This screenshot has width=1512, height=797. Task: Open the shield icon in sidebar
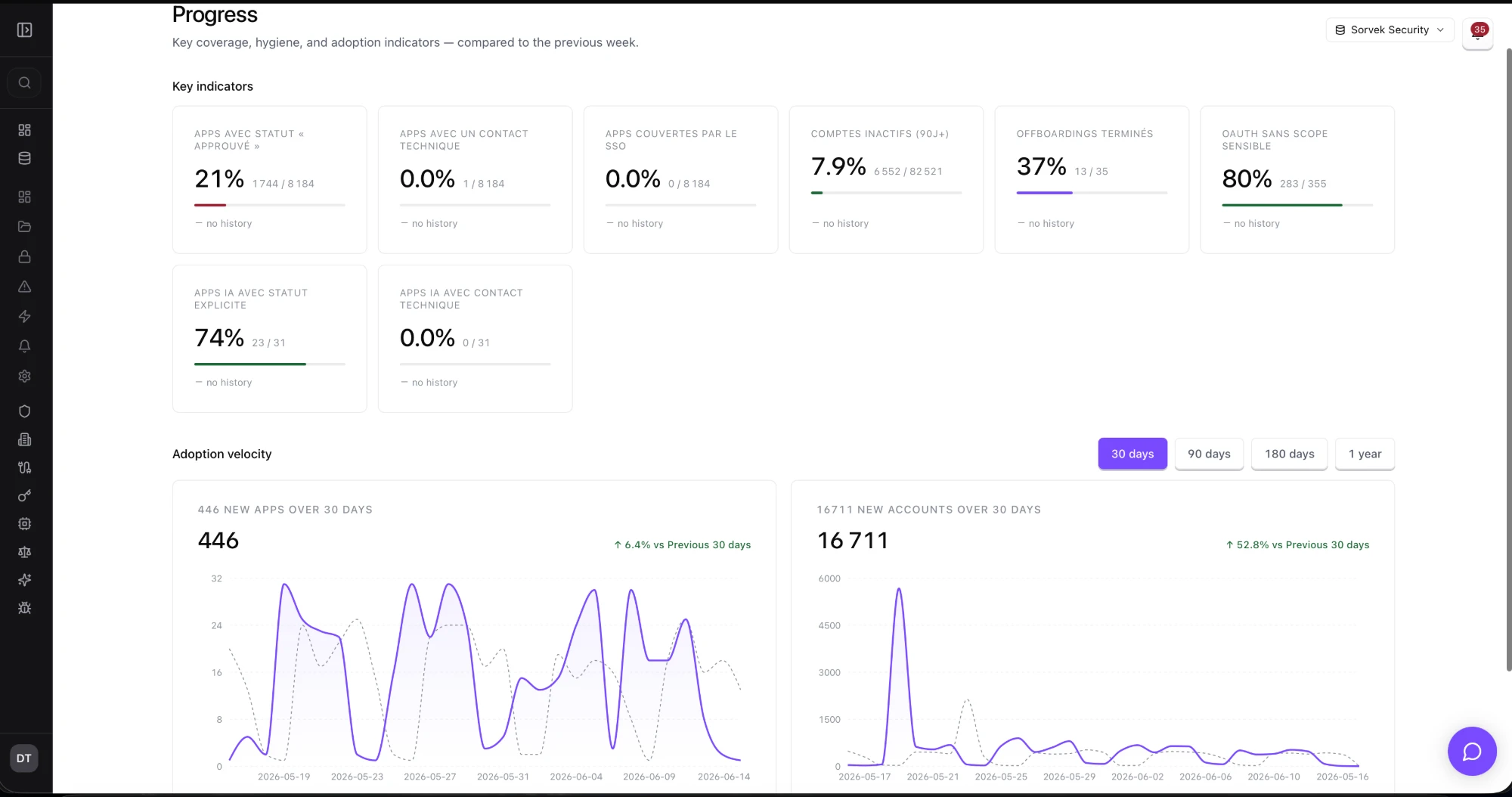tap(24, 411)
